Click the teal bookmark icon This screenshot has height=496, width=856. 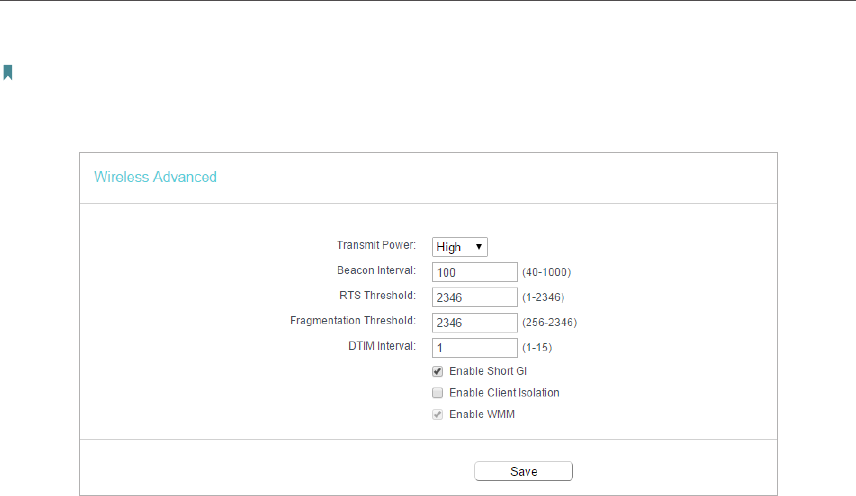pos(8,72)
